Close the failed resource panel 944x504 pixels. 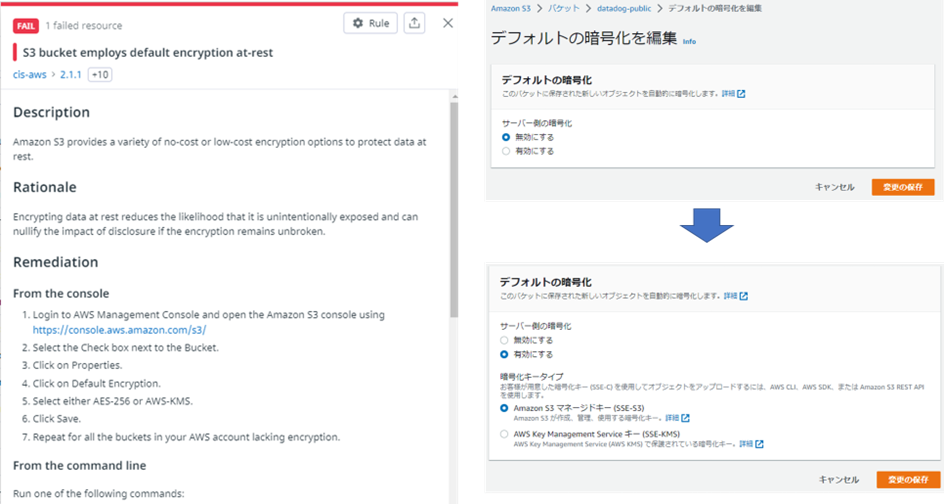(x=448, y=23)
